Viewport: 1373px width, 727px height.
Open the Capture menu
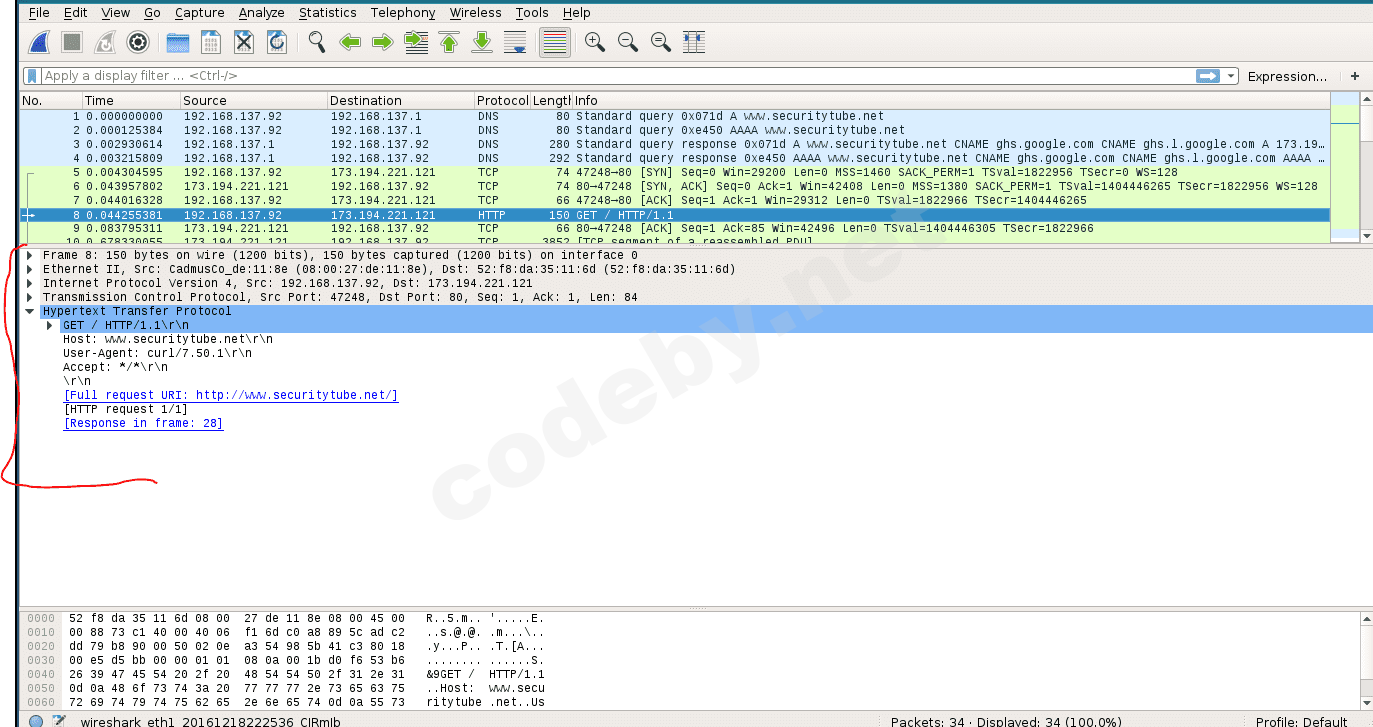click(x=199, y=13)
